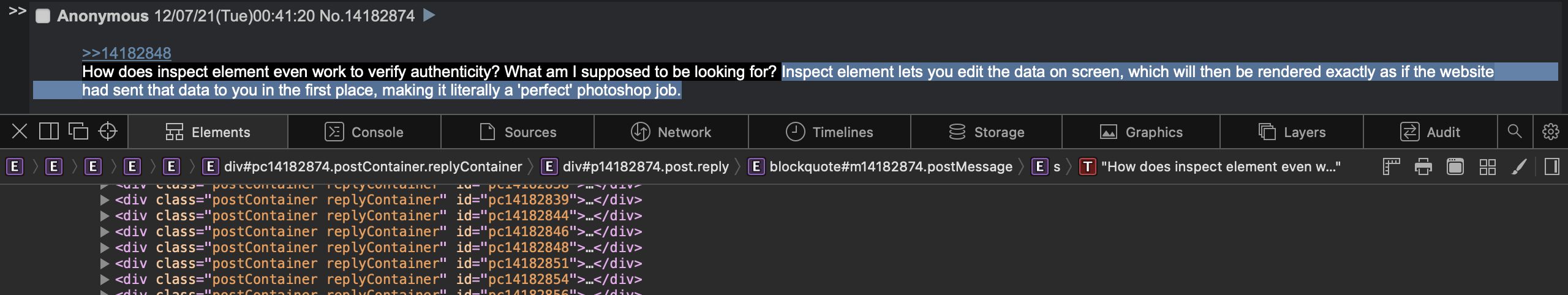Show compositing borders grid icon
1568x295 pixels.
tap(1487, 166)
